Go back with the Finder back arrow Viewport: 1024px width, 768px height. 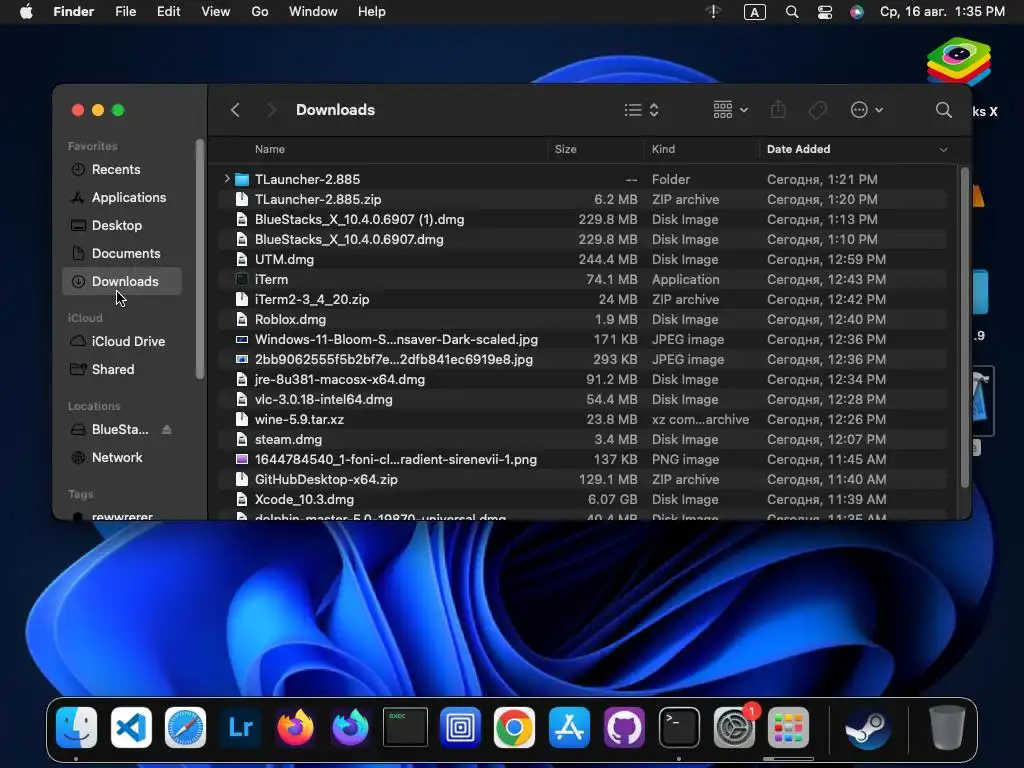tap(236, 110)
